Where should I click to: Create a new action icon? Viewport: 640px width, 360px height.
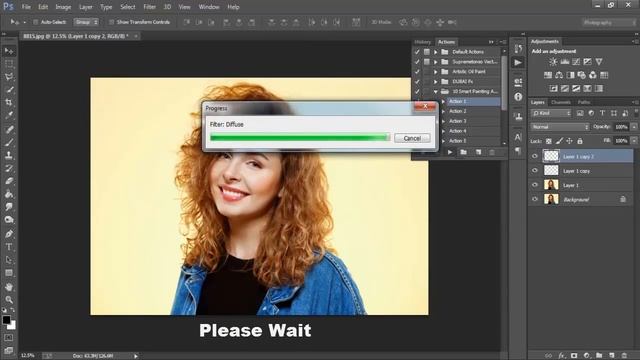point(478,152)
